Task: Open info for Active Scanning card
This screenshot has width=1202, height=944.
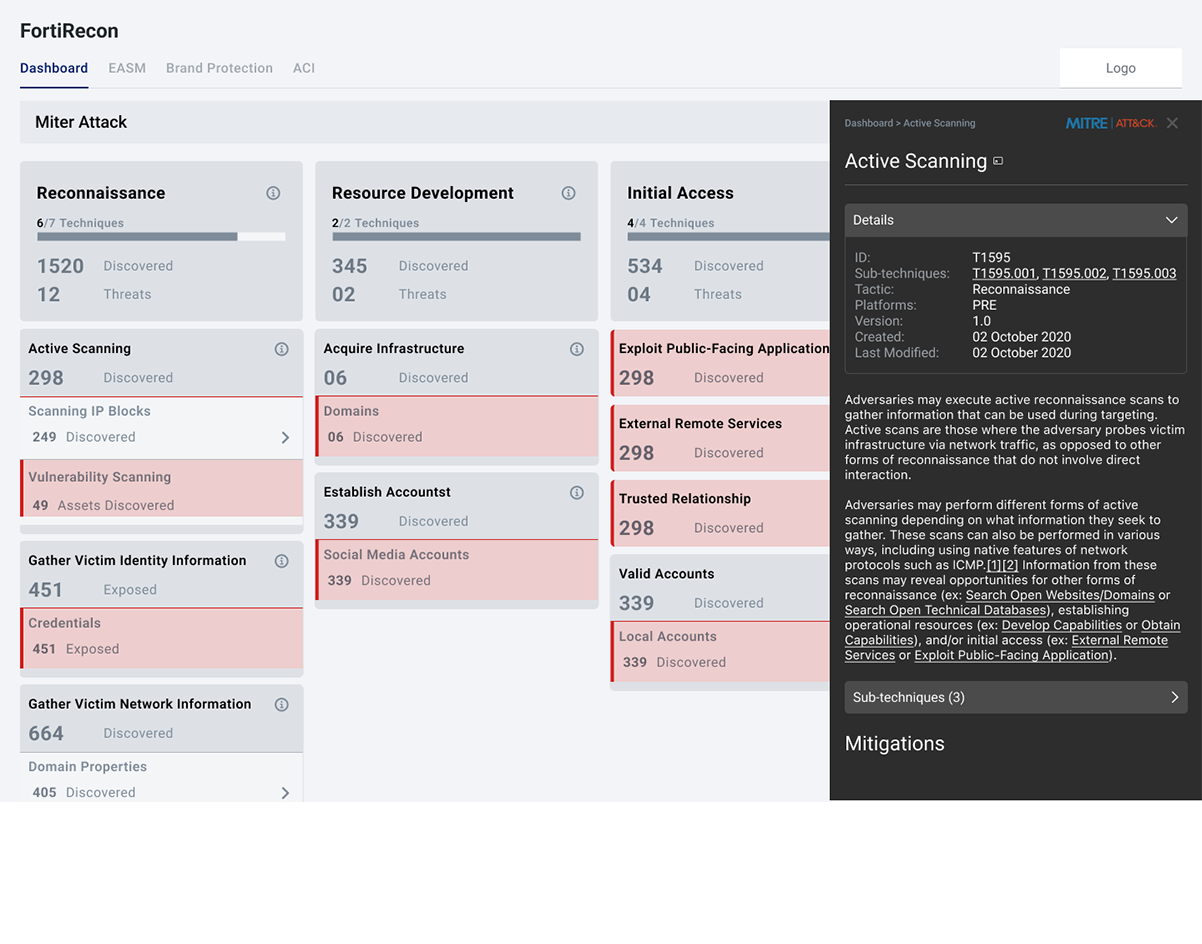Action: coord(281,349)
